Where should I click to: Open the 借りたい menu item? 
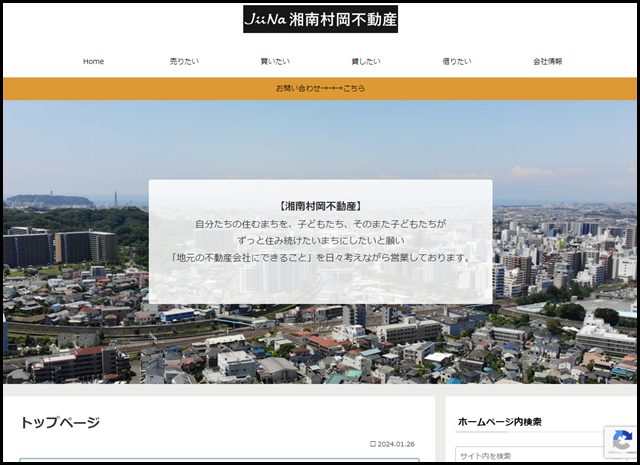[x=457, y=61]
